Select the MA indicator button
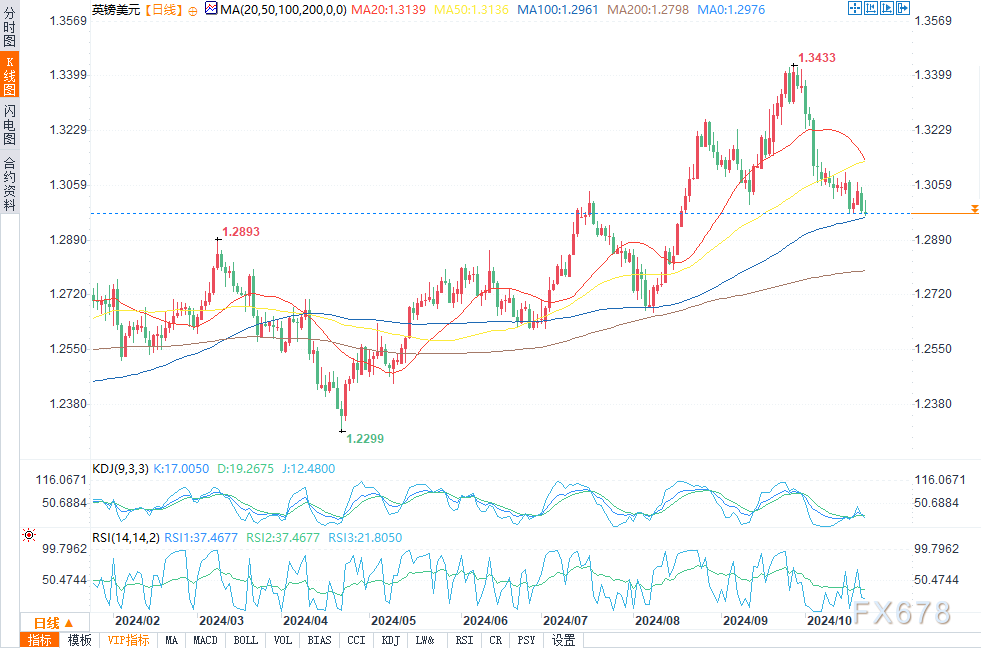Viewport: 981px width, 648px height. 171,640
